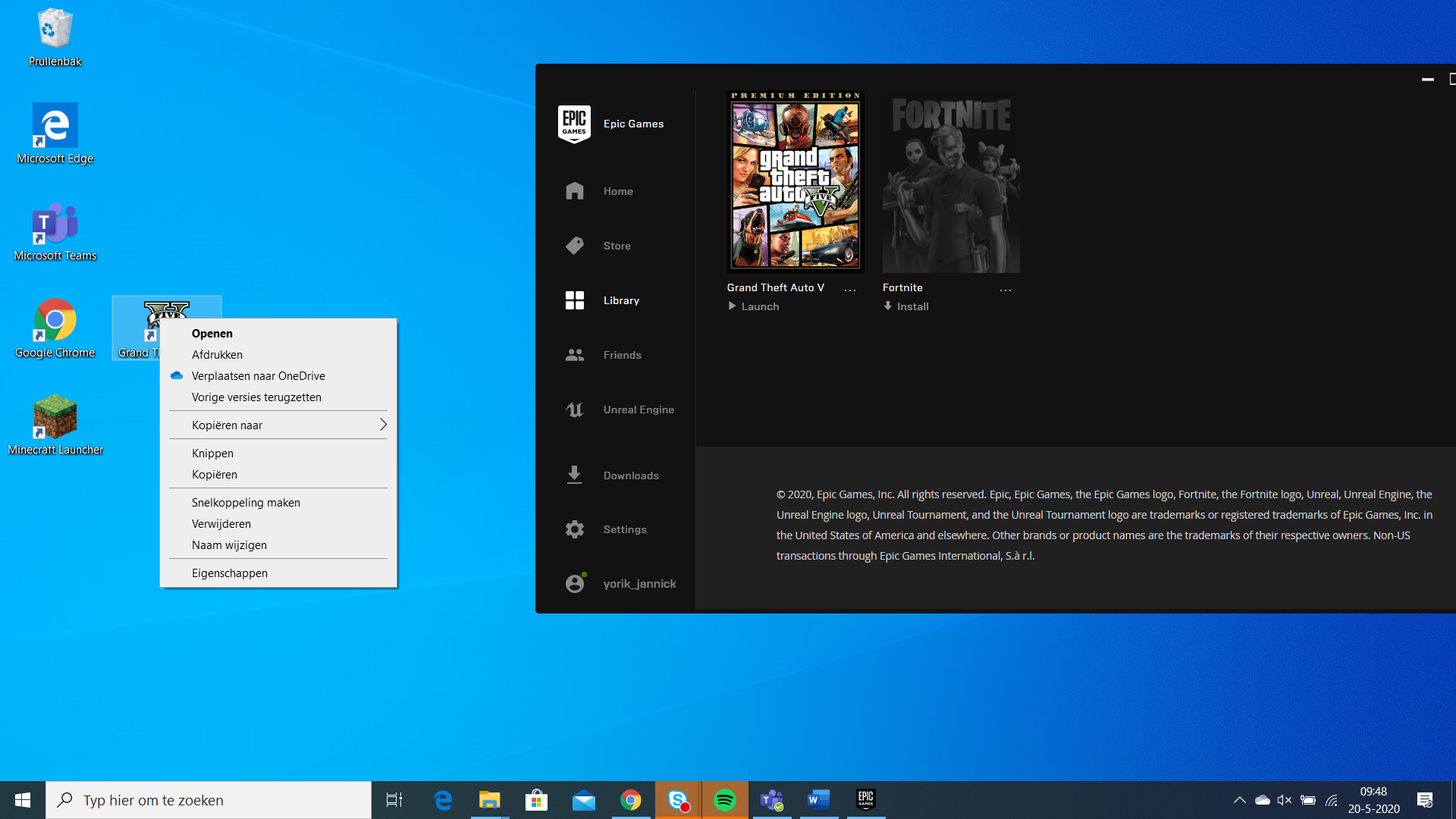This screenshot has height=819, width=1456.
Task: Go to the Store tag icon
Action: point(575,246)
